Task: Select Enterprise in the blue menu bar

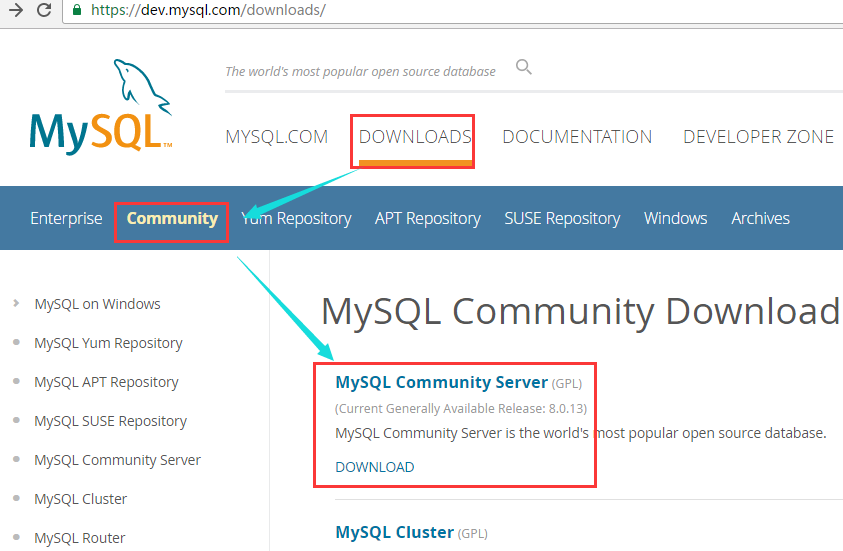Action: 66,218
